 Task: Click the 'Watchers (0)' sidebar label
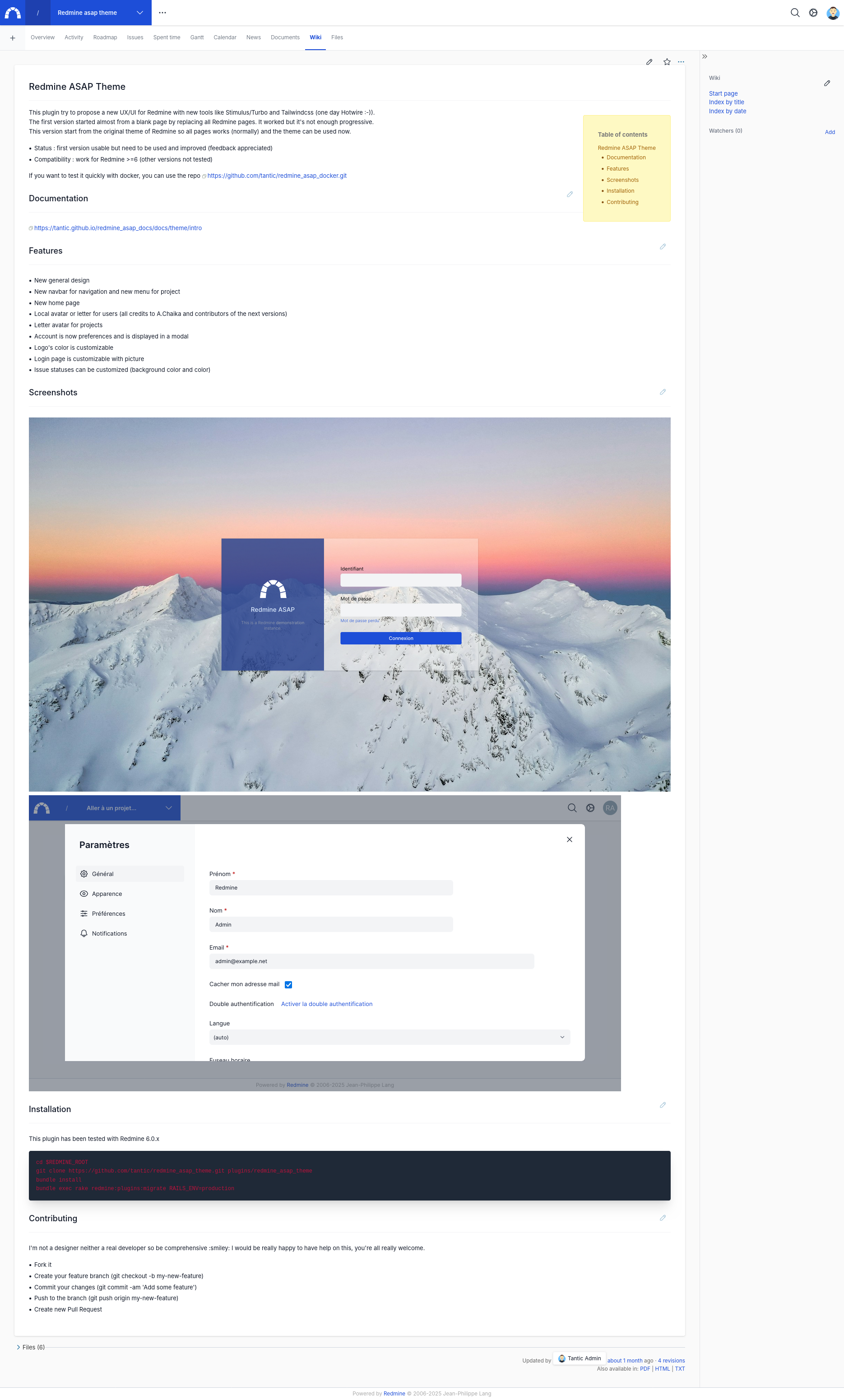point(725,131)
